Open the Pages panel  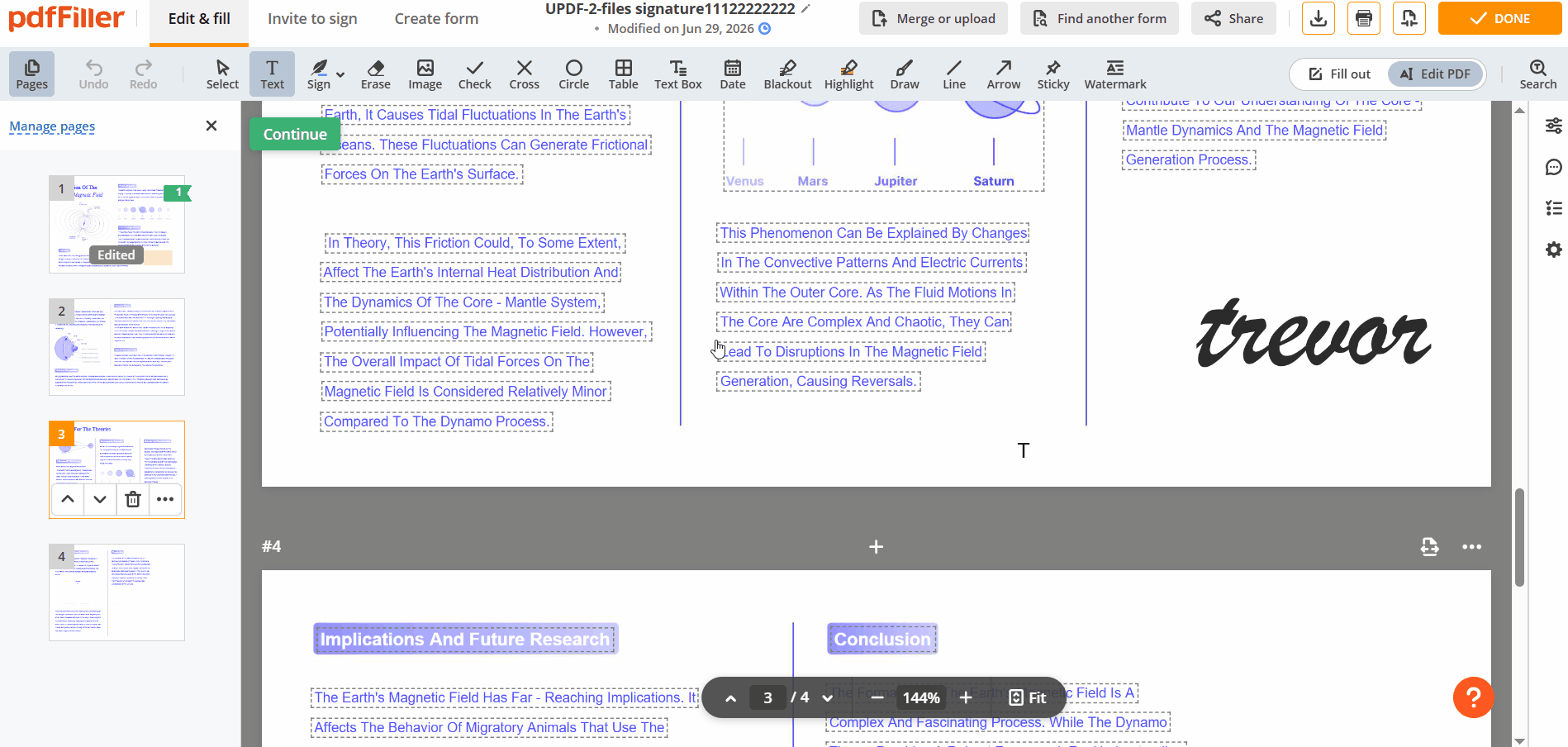(x=31, y=74)
